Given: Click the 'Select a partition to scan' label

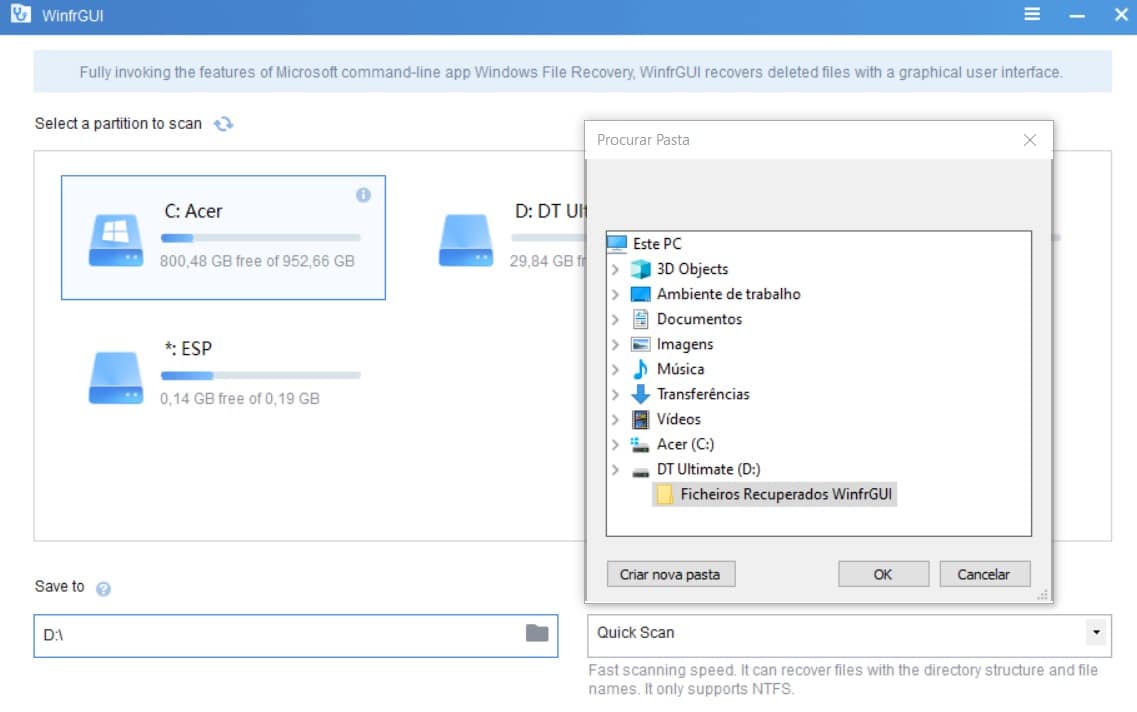Looking at the screenshot, I should 118,124.
